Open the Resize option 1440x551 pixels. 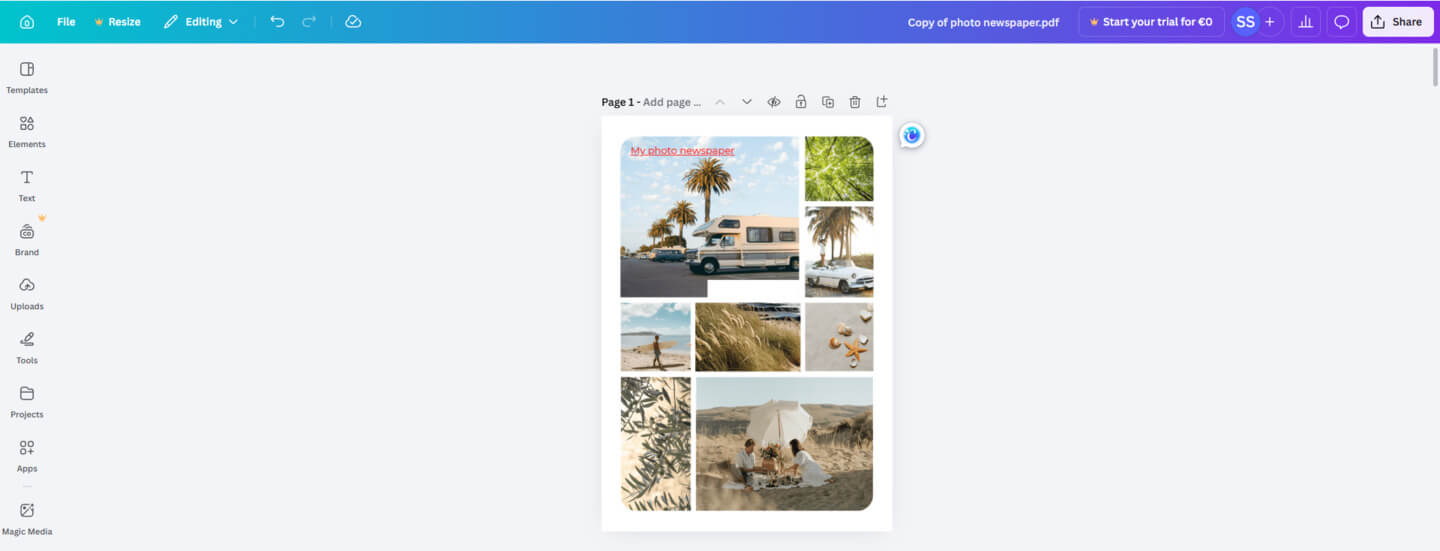tap(117, 22)
